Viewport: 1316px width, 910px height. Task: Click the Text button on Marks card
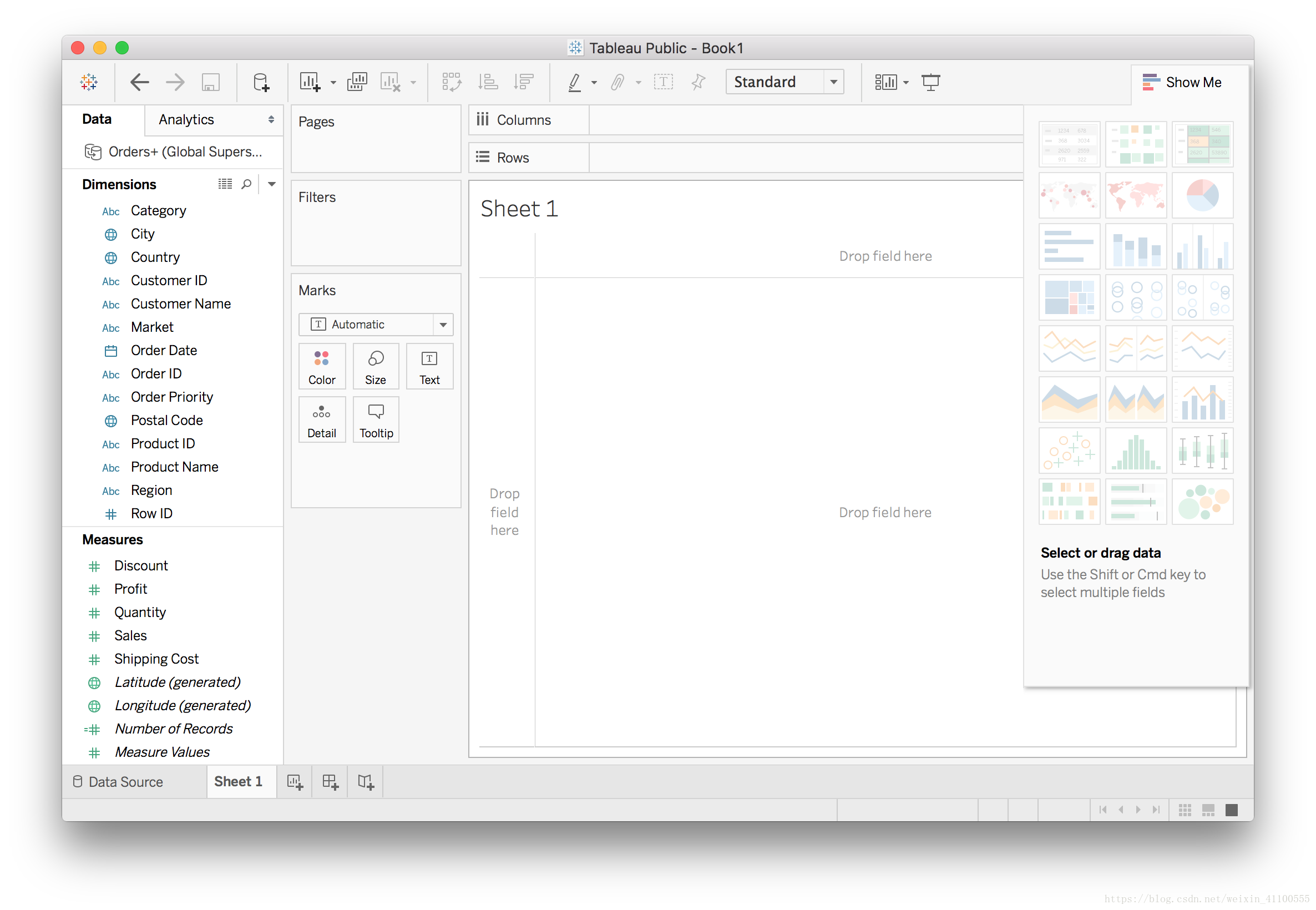click(430, 367)
